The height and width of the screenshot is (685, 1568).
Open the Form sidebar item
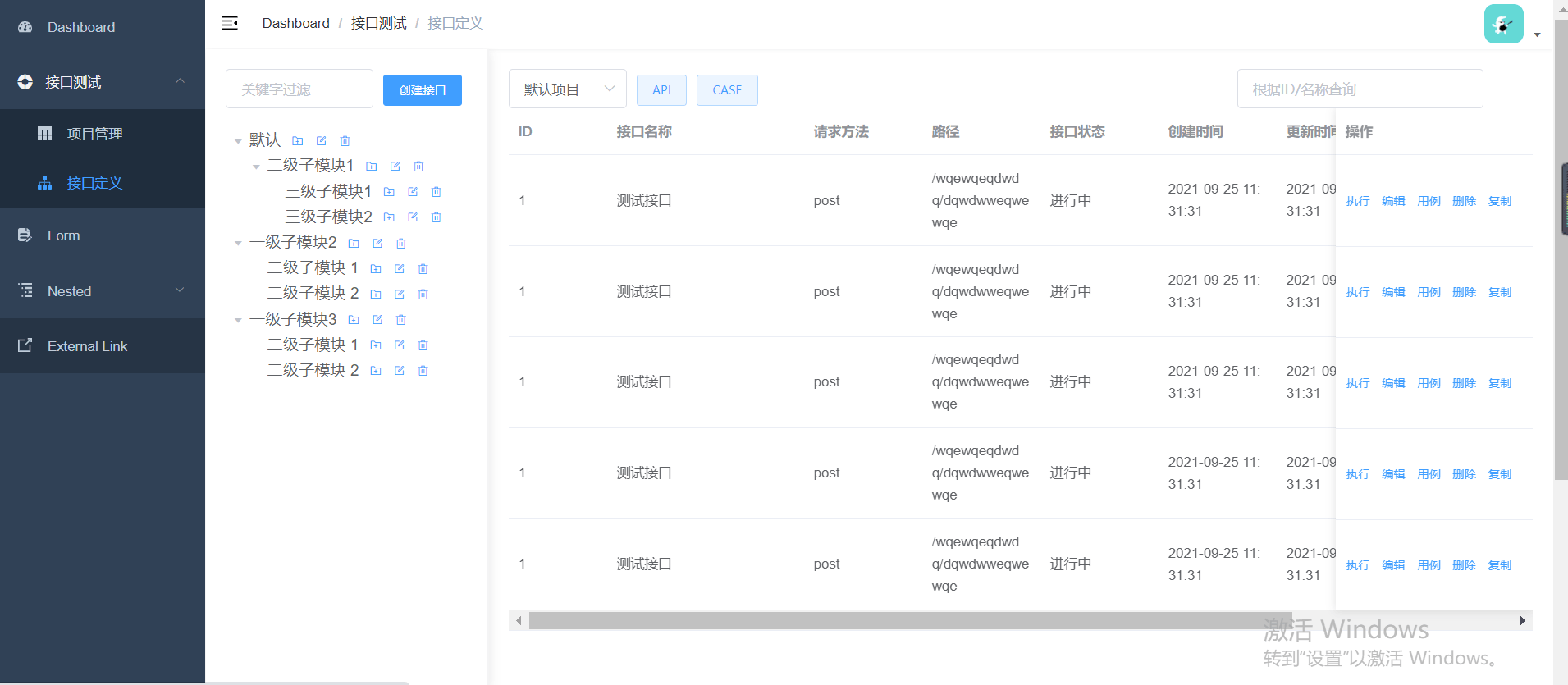click(x=103, y=235)
